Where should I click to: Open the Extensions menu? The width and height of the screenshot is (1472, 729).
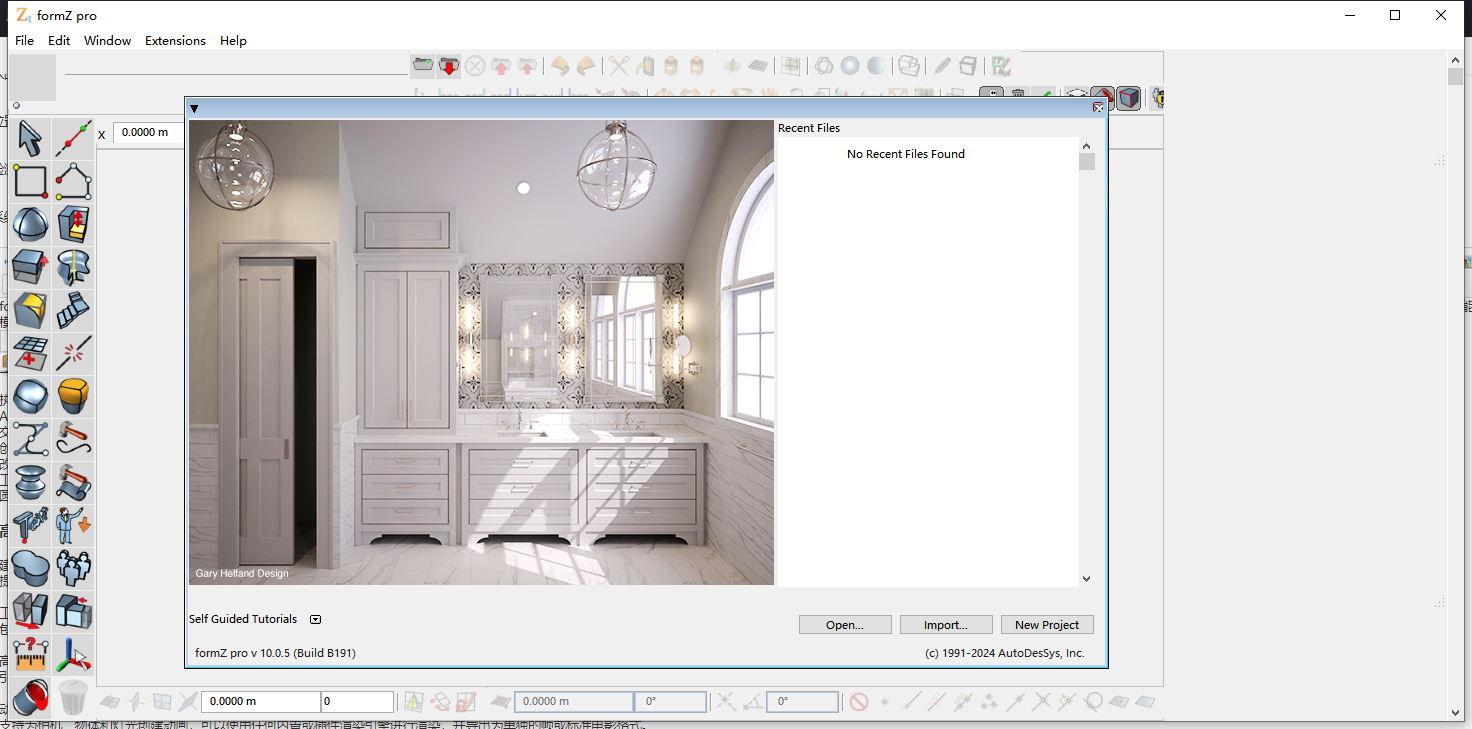click(x=175, y=41)
